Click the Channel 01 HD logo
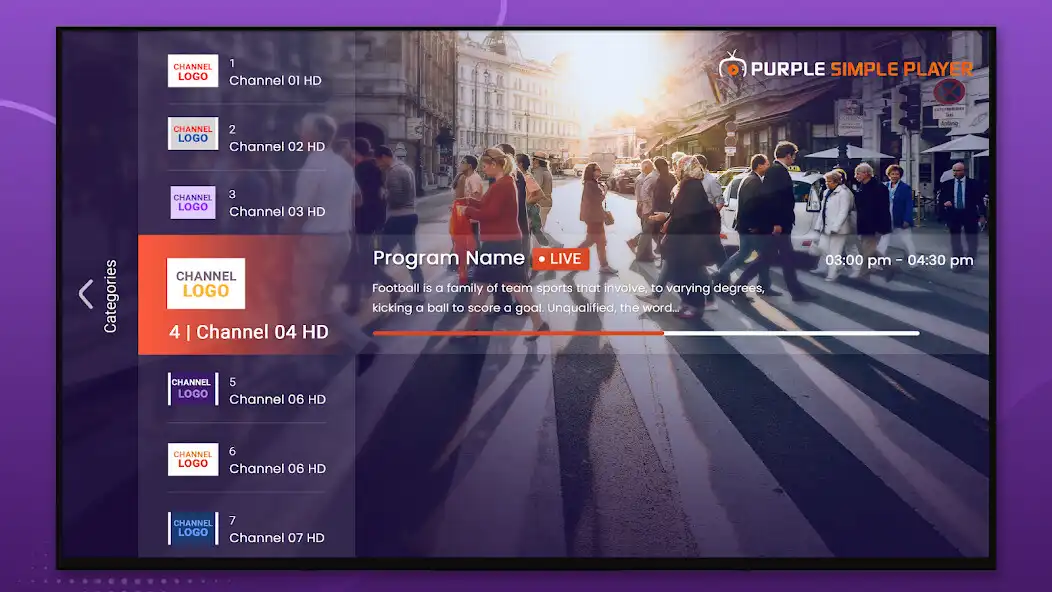 (x=192, y=71)
